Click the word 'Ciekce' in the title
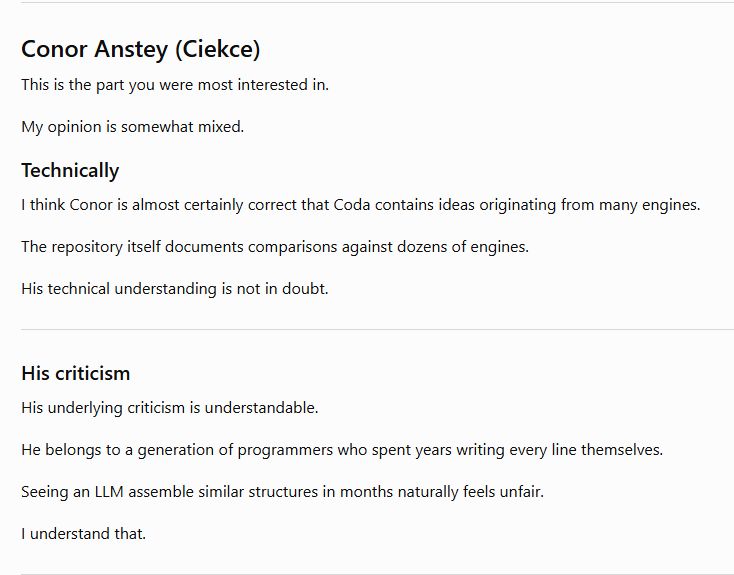This screenshot has width=734, height=575. tap(218, 50)
